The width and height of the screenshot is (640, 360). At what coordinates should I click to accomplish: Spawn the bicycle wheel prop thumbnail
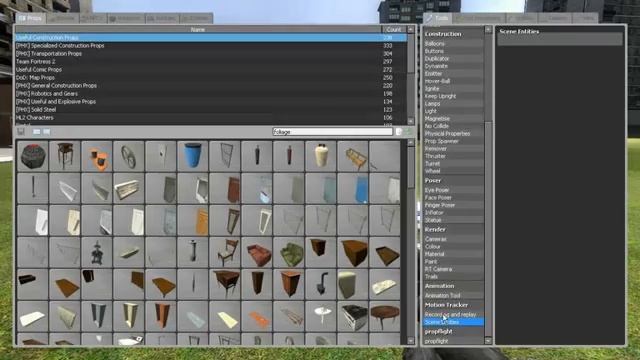tap(129, 156)
